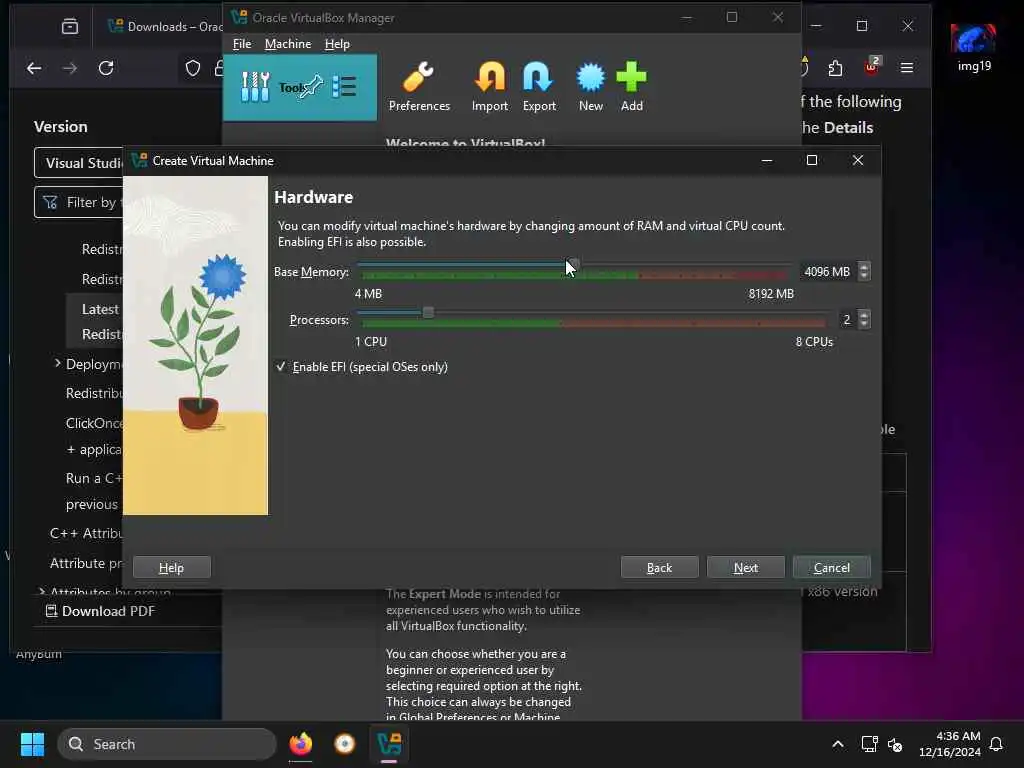Go back in the browser window
Screen dimensions: 1024x768
click(x=34, y=68)
